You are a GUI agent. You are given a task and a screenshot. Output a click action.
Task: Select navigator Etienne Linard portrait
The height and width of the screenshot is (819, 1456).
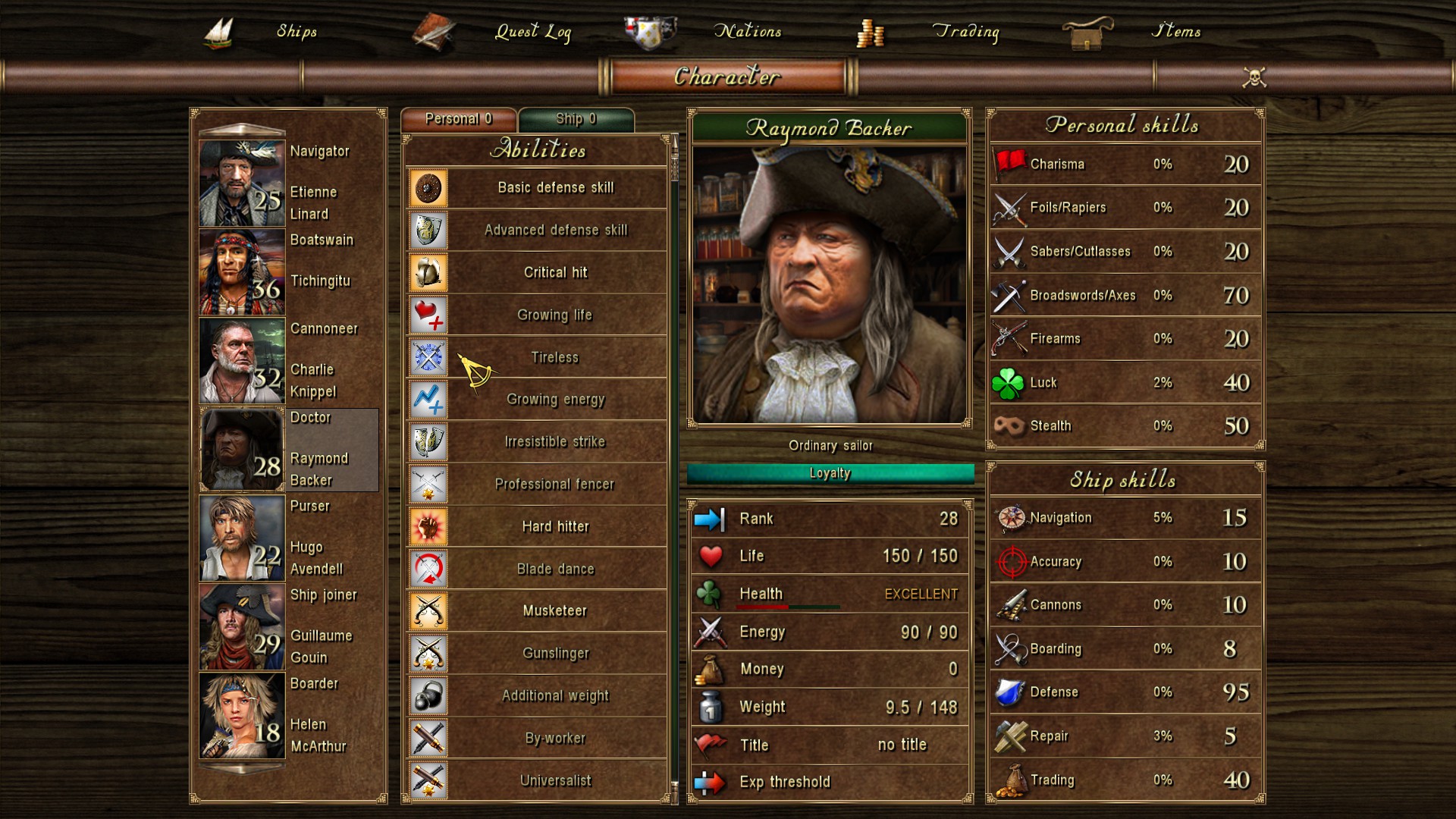242,183
